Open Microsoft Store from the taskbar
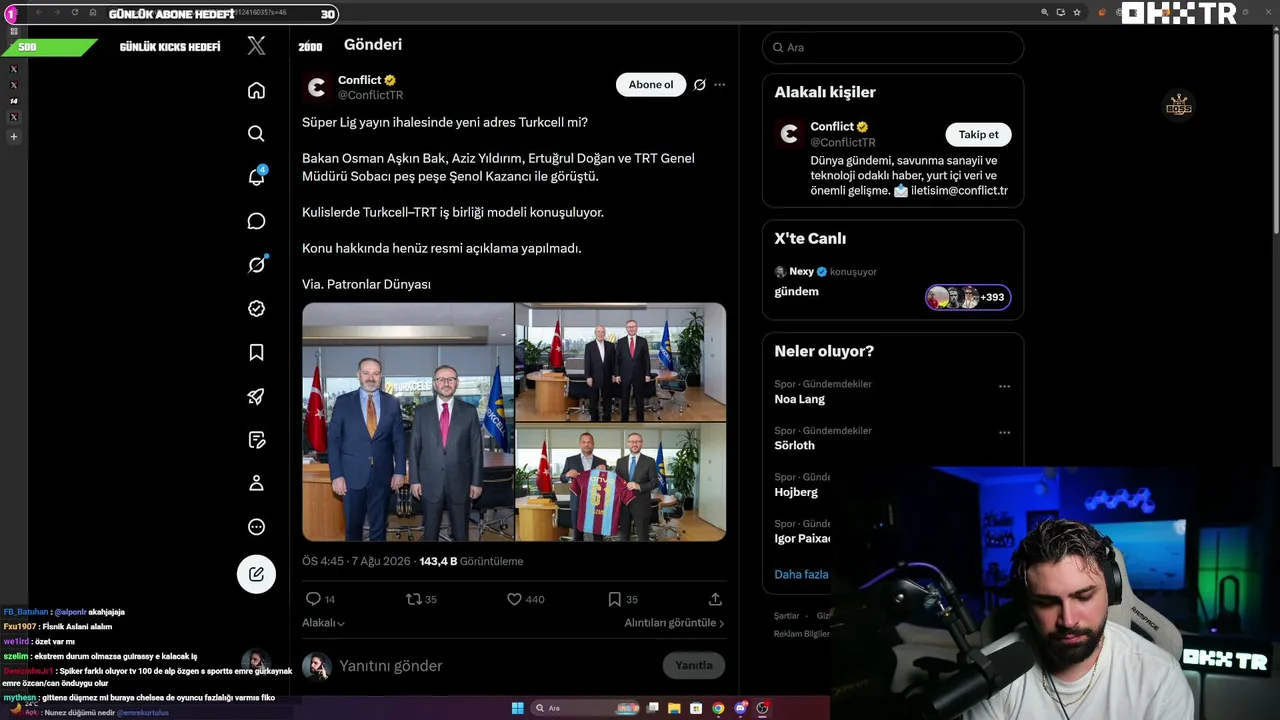 (x=696, y=708)
